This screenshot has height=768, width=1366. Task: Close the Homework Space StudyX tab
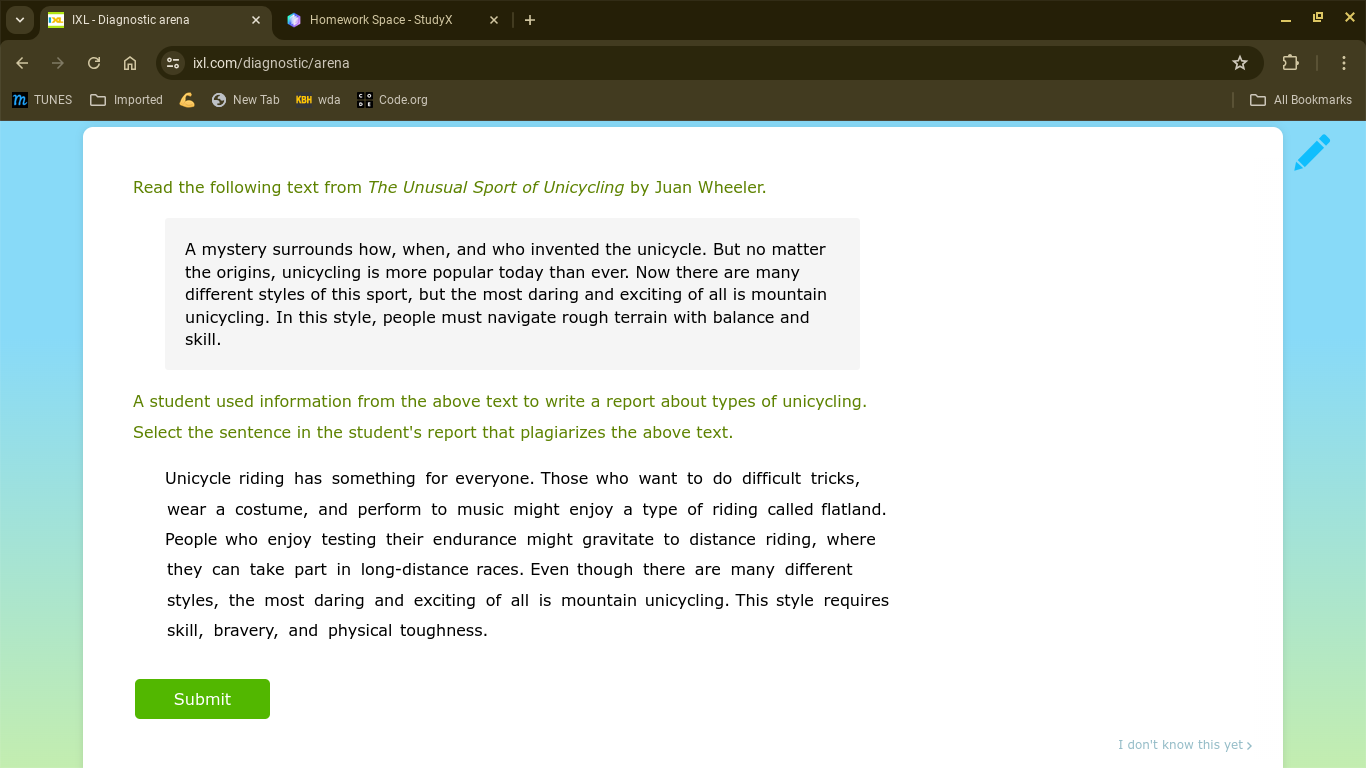[494, 20]
